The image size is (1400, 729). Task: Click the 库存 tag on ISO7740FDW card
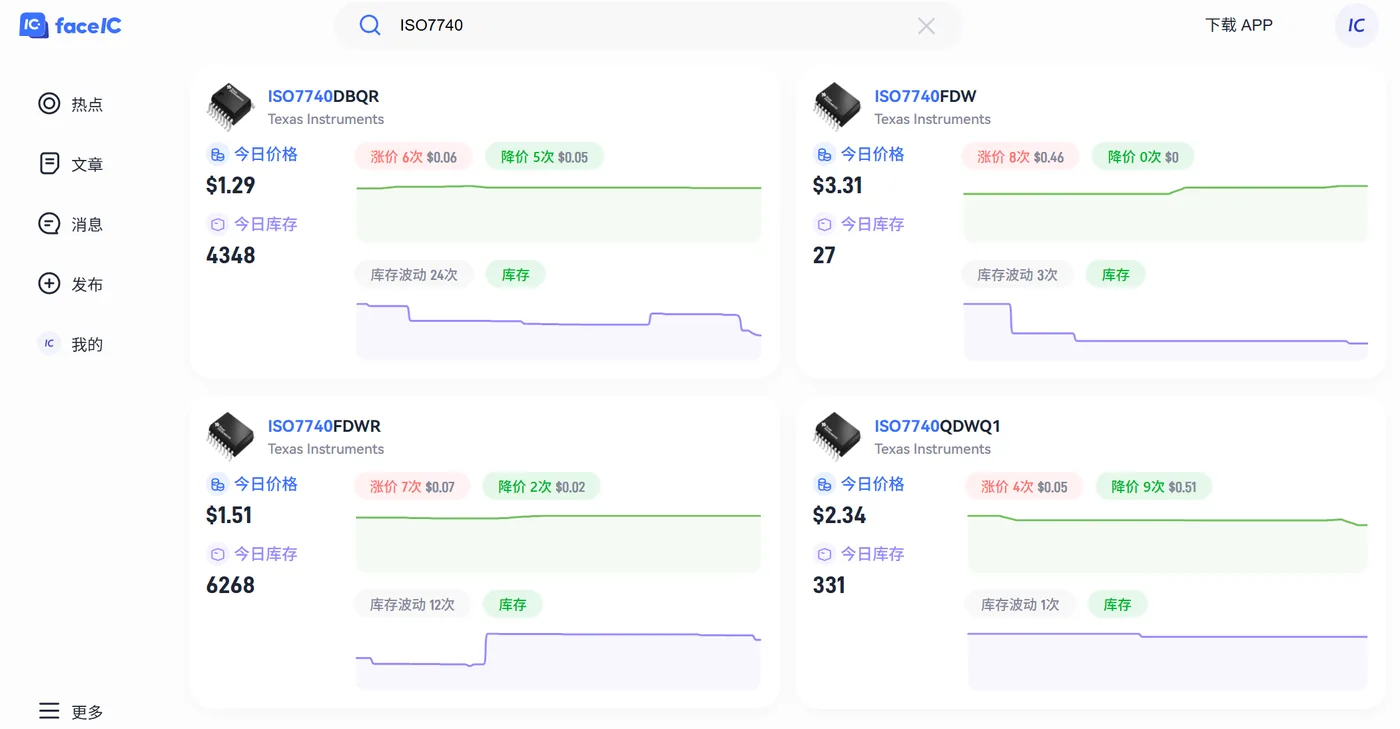coord(1116,274)
